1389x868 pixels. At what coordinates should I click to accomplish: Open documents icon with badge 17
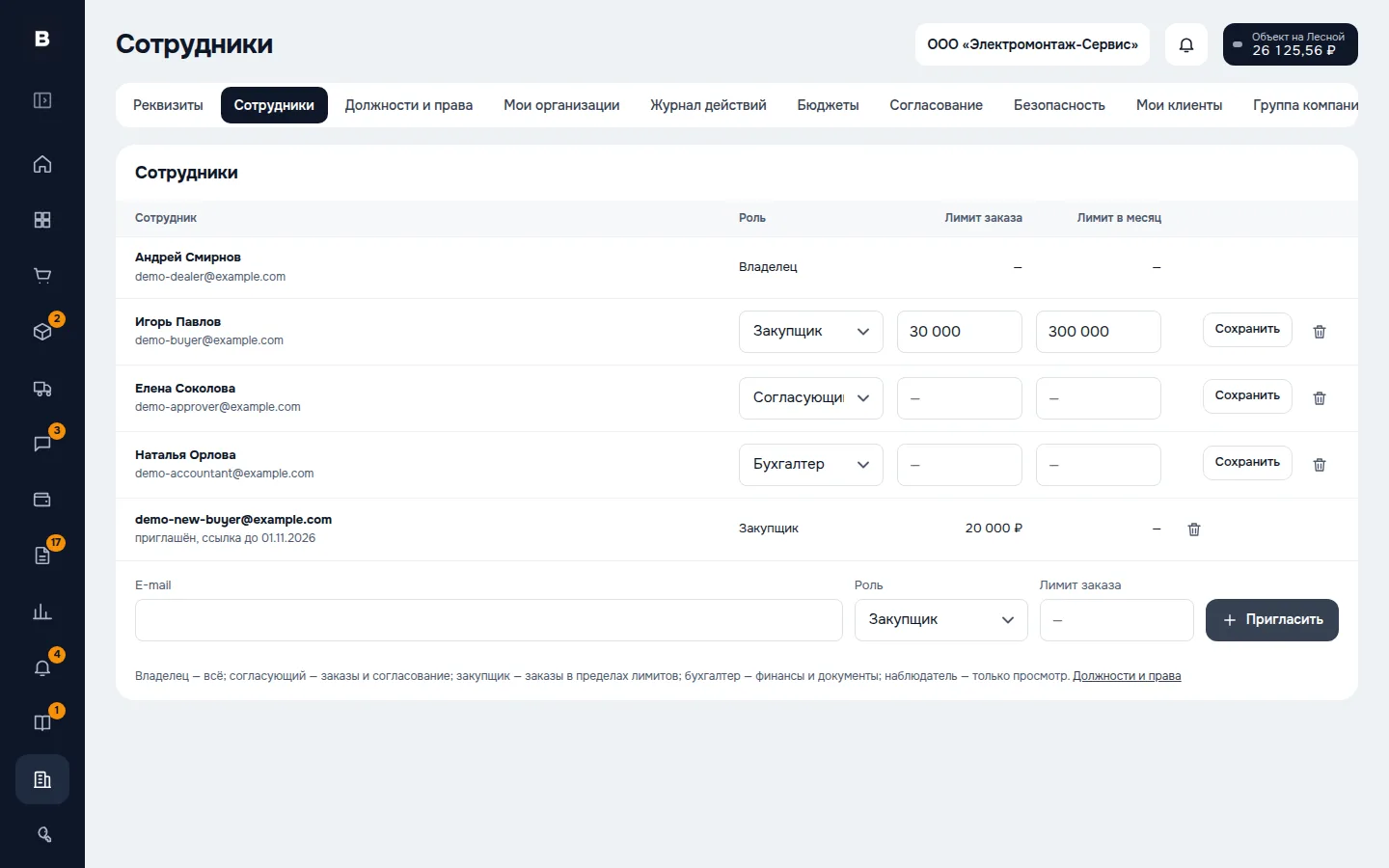click(x=42, y=556)
